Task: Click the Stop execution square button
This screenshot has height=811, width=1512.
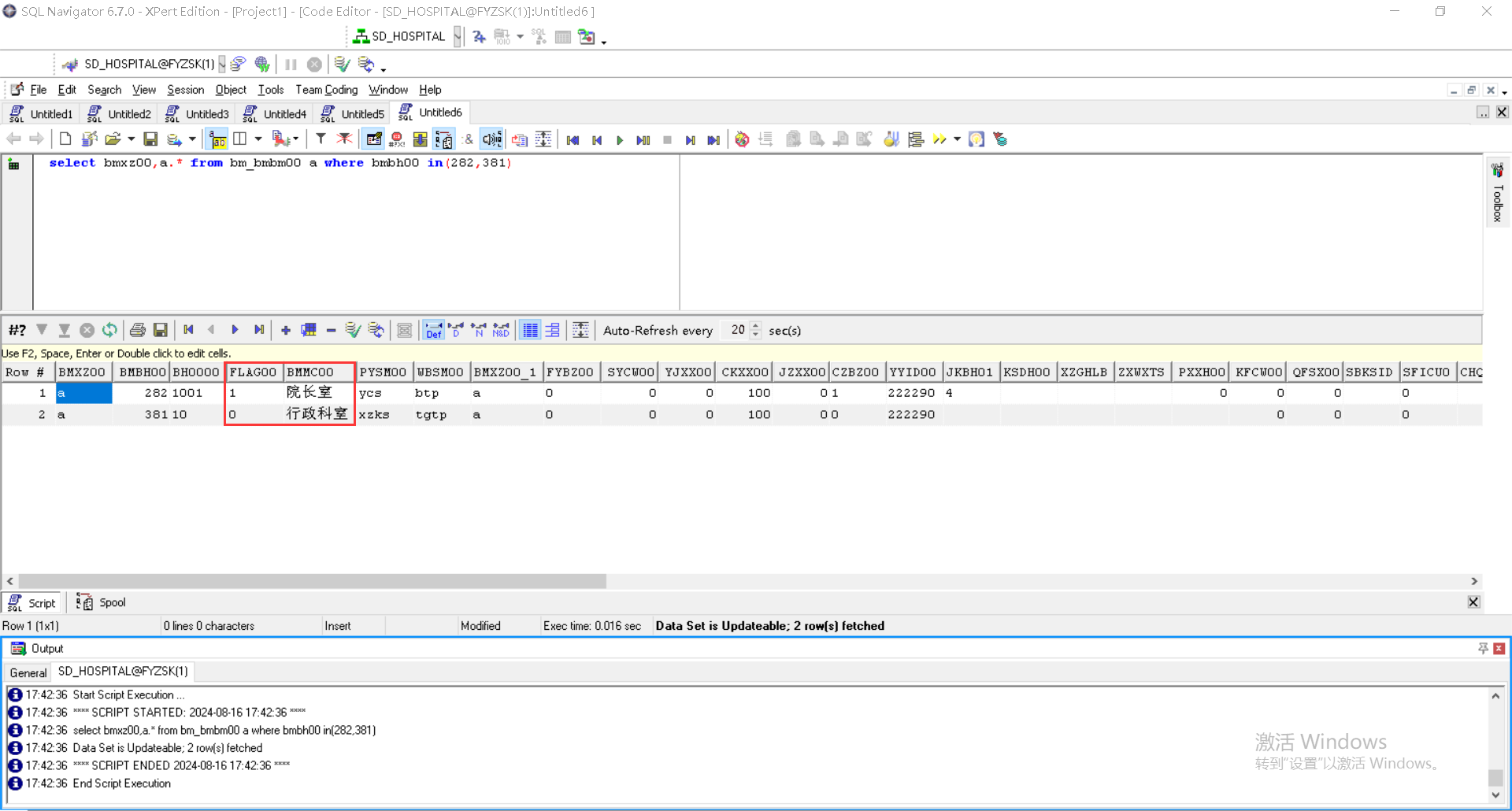Action: pos(667,140)
